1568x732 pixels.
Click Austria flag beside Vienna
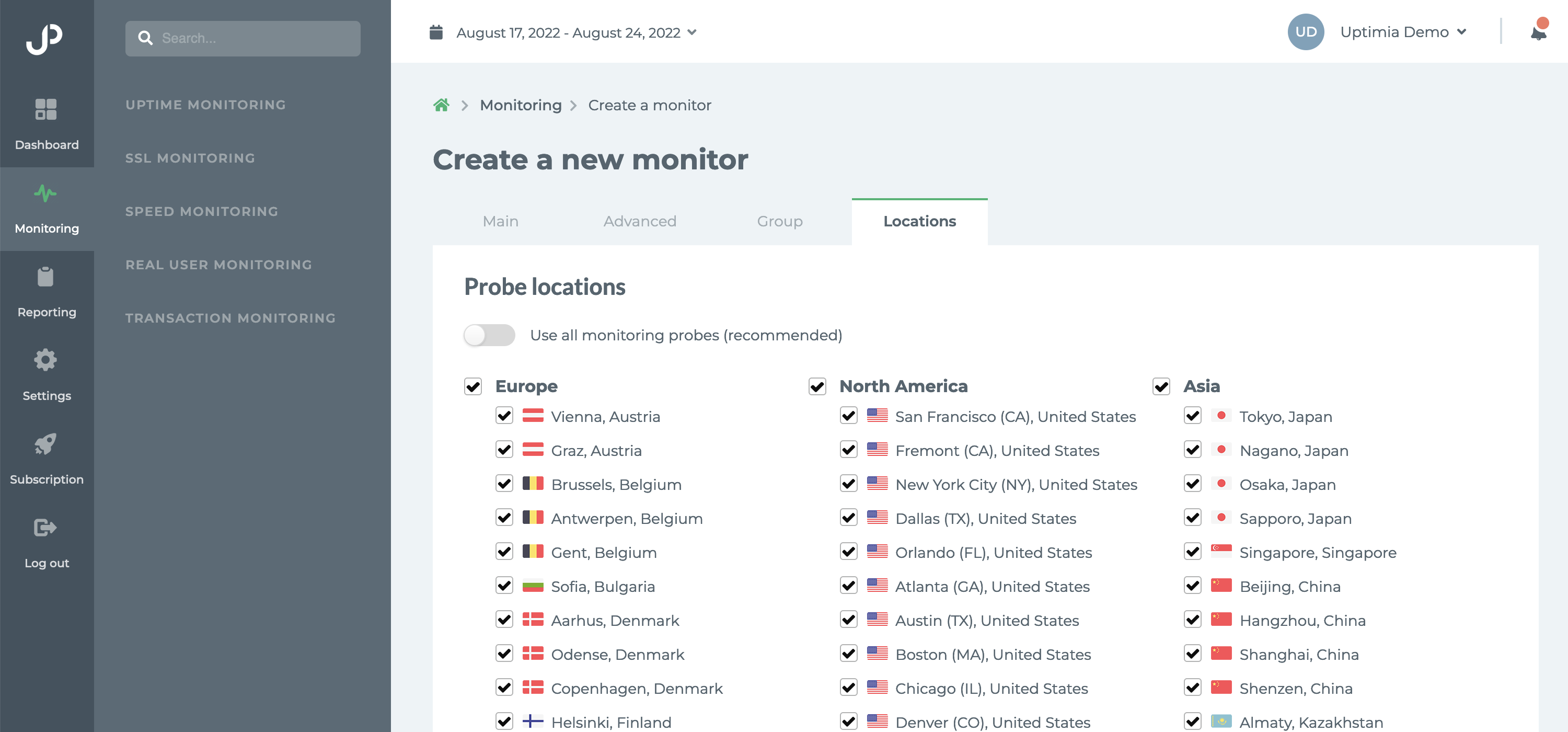(533, 416)
